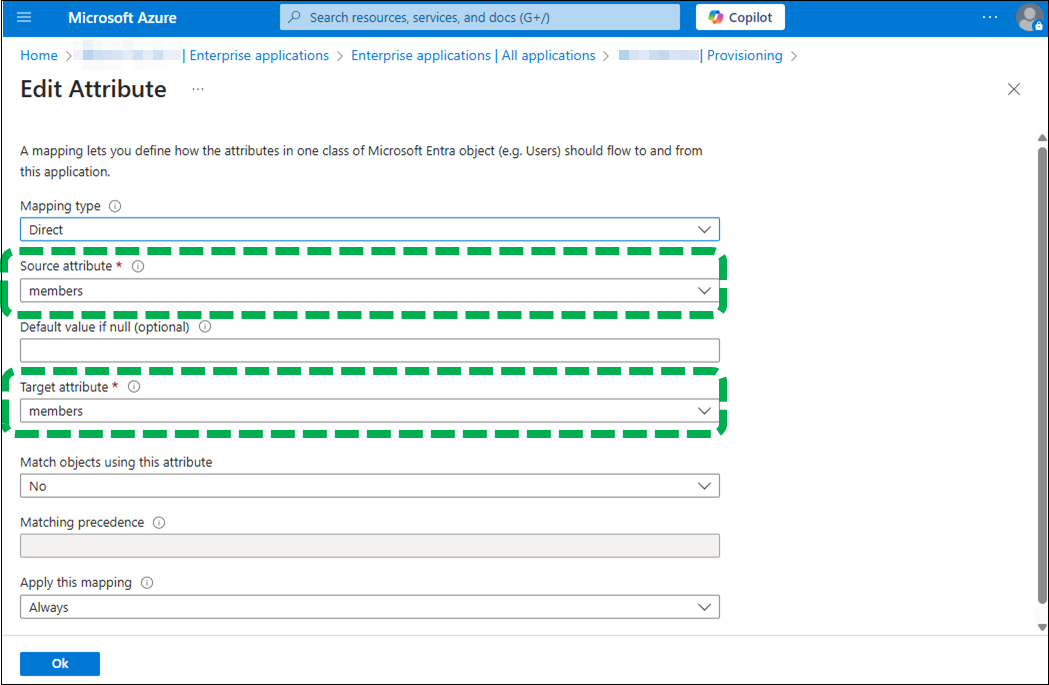The height and width of the screenshot is (685, 1049).
Task: Click the Apply this mapping info icon
Action: point(147,583)
